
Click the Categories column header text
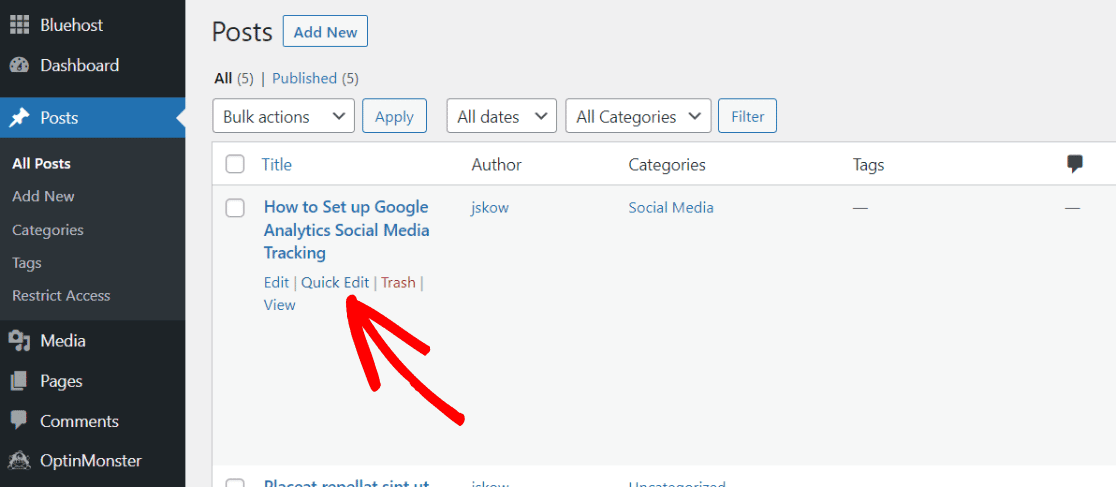[x=667, y=164]
